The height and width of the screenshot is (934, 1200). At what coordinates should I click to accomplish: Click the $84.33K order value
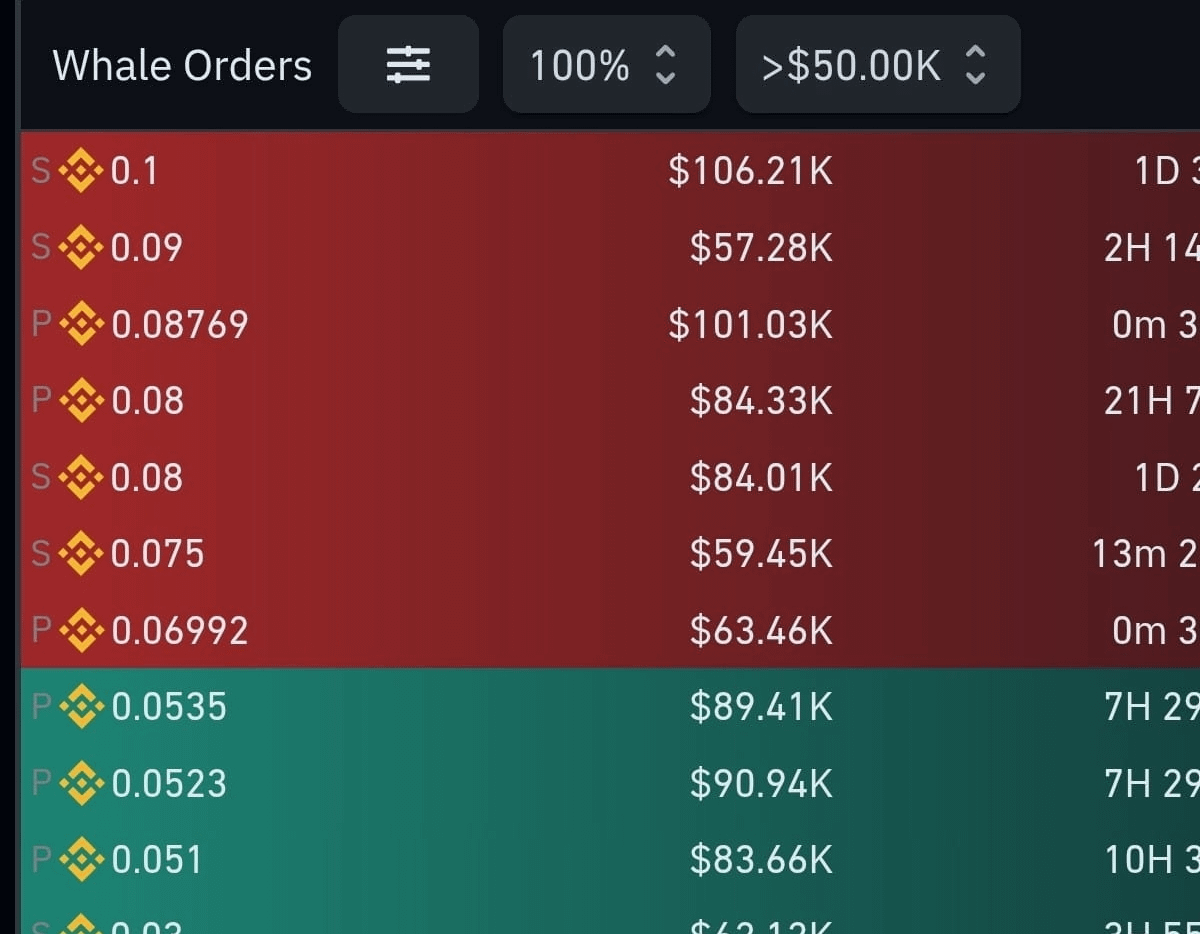761,401
